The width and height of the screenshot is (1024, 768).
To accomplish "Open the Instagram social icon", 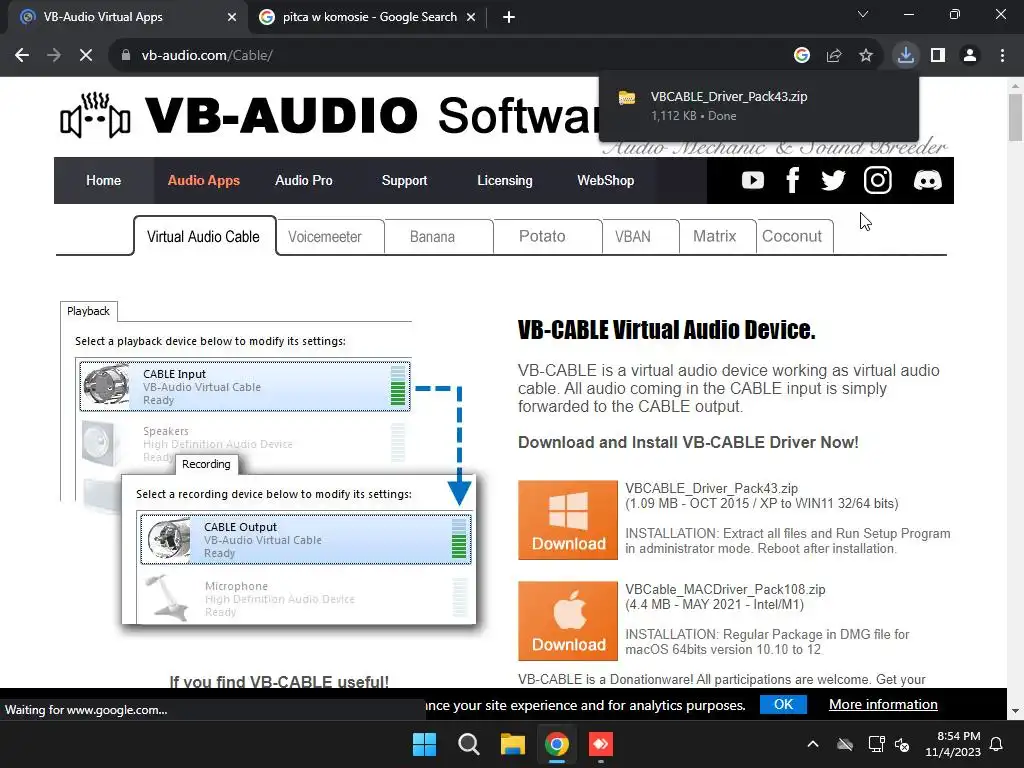I will (x=878, y=180).
